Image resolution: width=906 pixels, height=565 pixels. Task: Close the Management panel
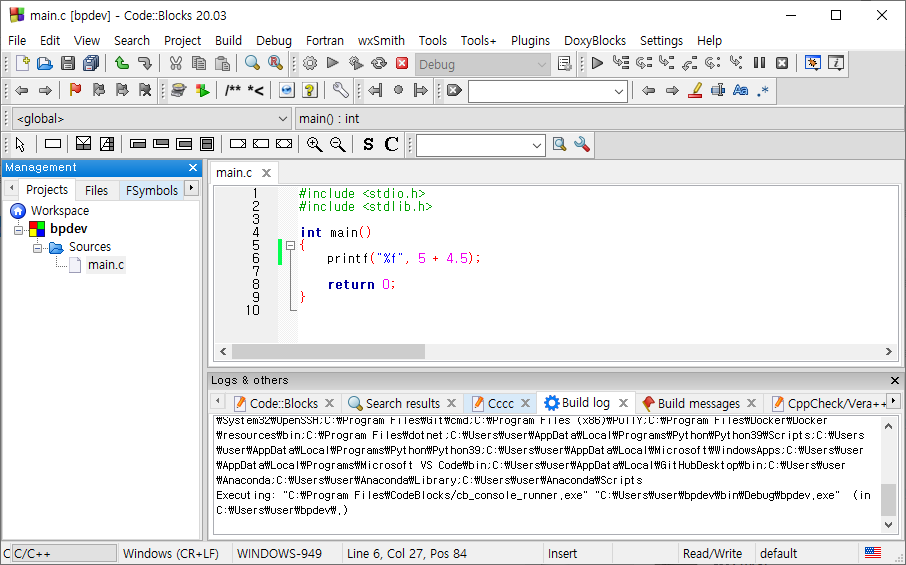click(193, 168)
